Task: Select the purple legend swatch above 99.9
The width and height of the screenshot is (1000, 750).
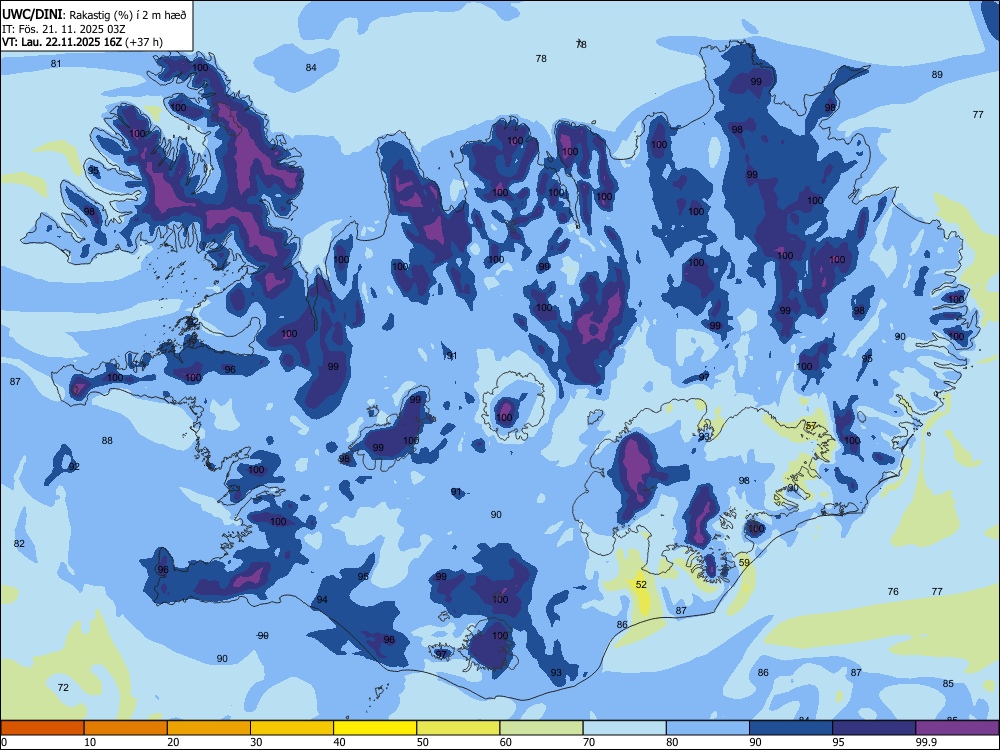Action: (957, 728)
